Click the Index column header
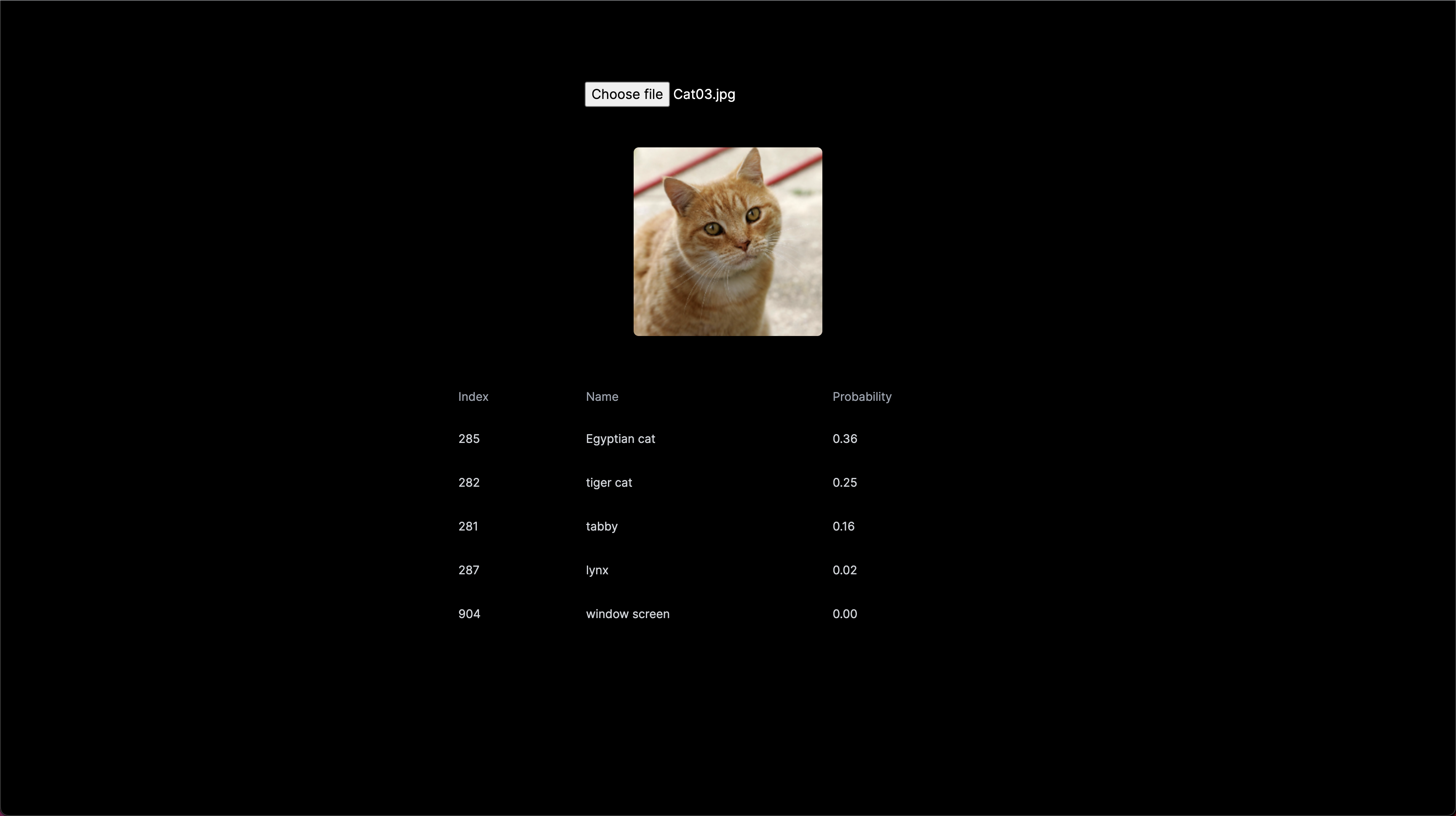Image resolution: width=1456 pixels, height=816 pixels. (473, 397)
